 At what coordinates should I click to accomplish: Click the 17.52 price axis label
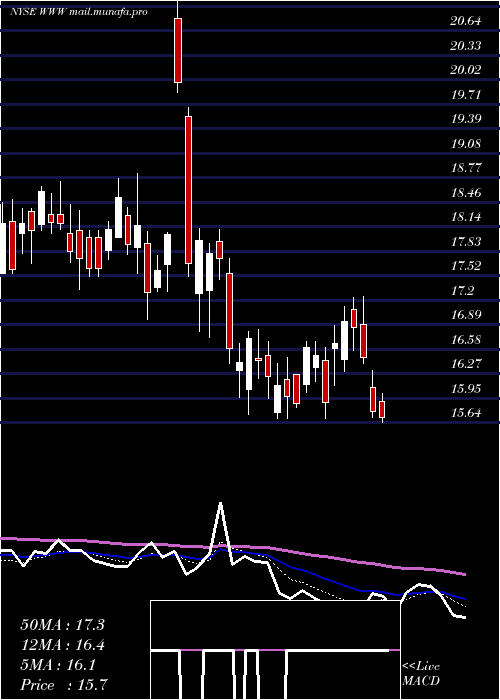click(466, 266)
